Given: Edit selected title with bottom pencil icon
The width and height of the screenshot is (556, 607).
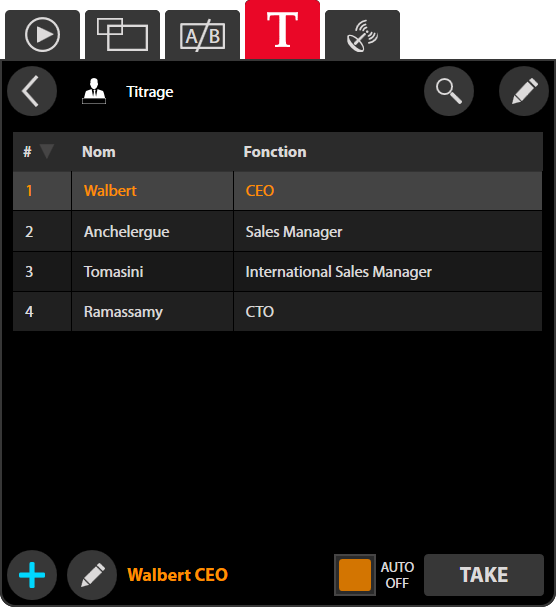Looking at the screenshot, I should (92, 575).
